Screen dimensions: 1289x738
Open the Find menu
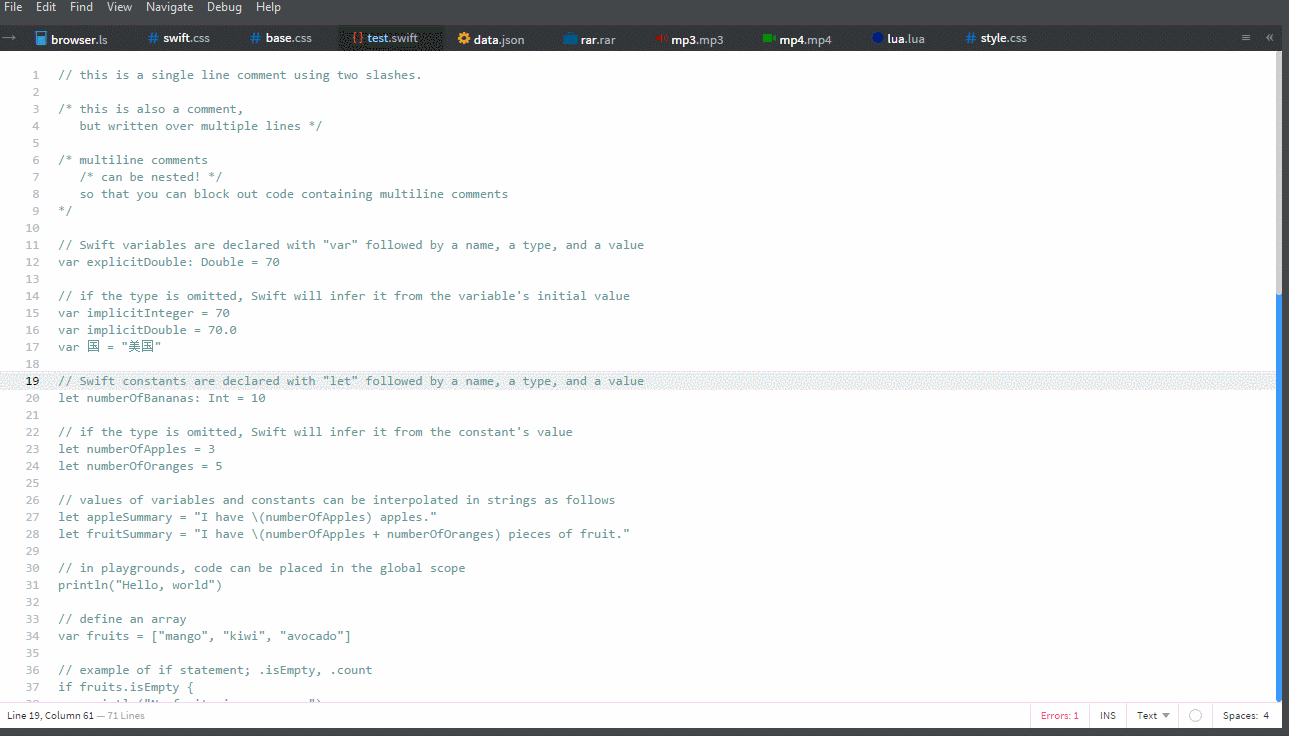click(81, 7)
